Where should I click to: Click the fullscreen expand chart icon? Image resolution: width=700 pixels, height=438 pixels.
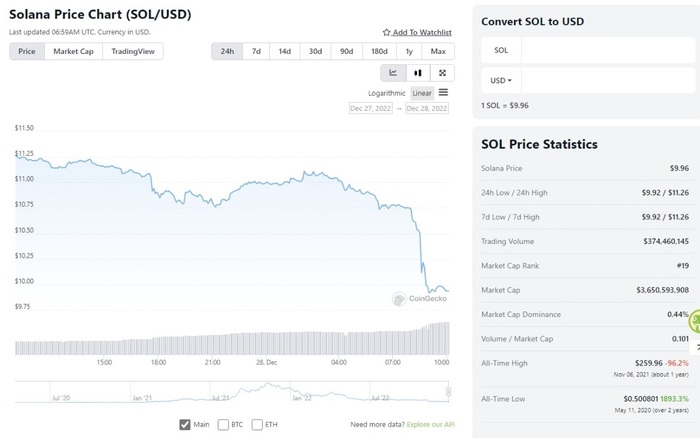[442, 73]
